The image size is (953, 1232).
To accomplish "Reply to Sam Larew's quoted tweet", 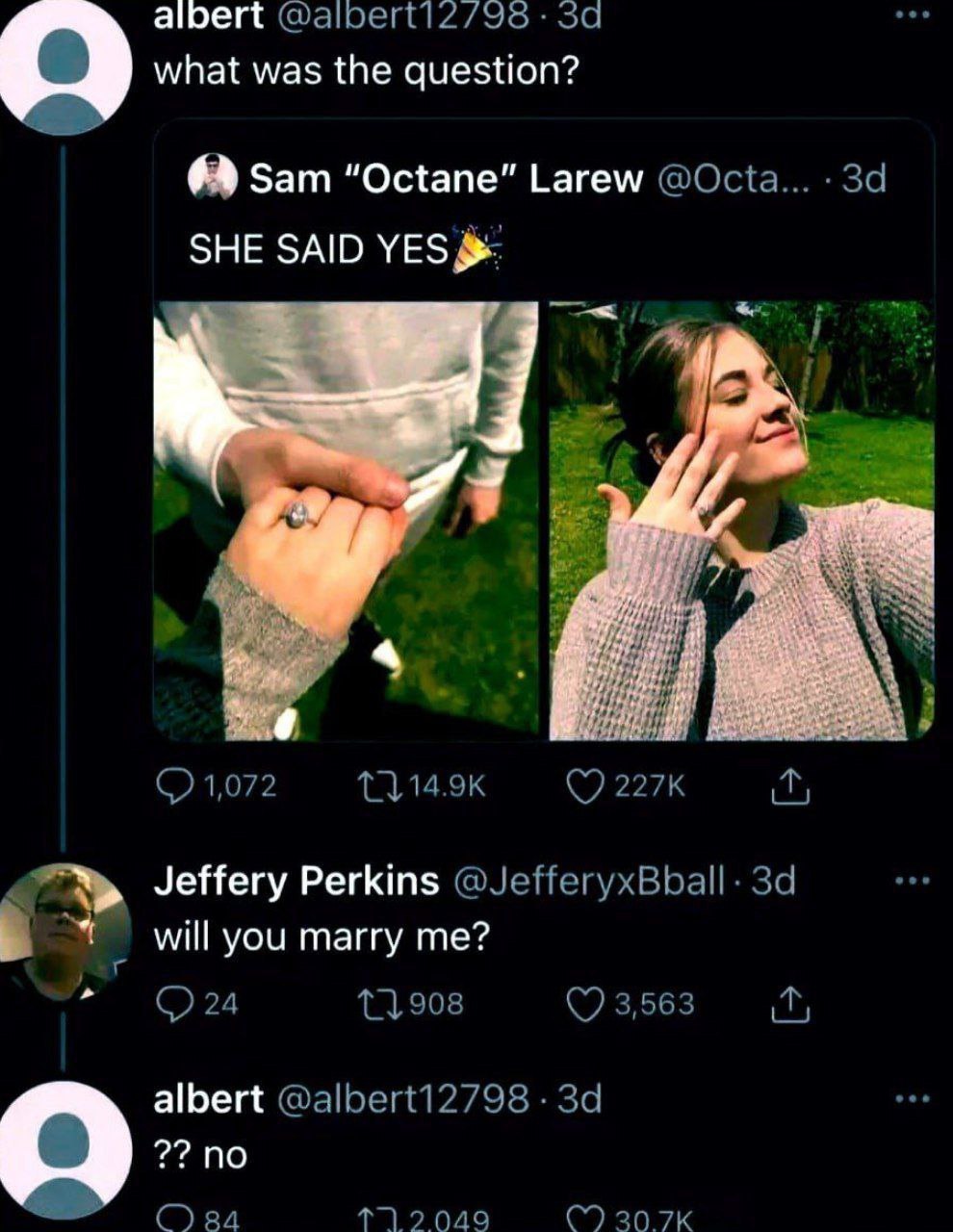I will (x=174, y=788).
